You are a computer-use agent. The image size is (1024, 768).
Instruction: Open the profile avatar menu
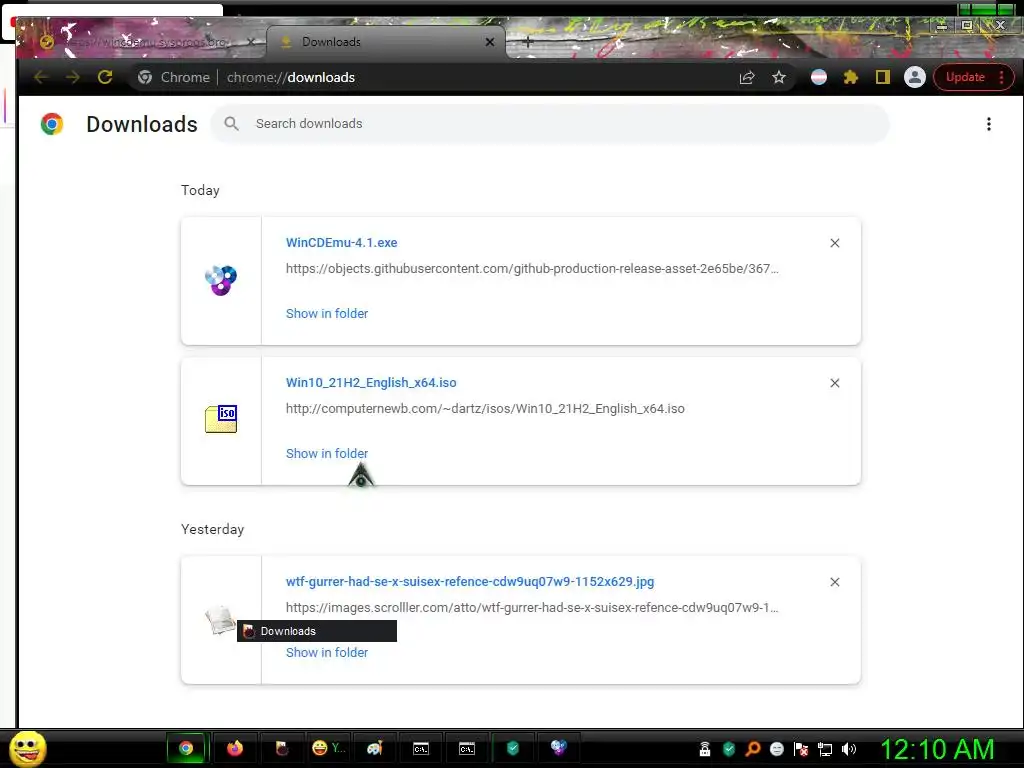914,77
